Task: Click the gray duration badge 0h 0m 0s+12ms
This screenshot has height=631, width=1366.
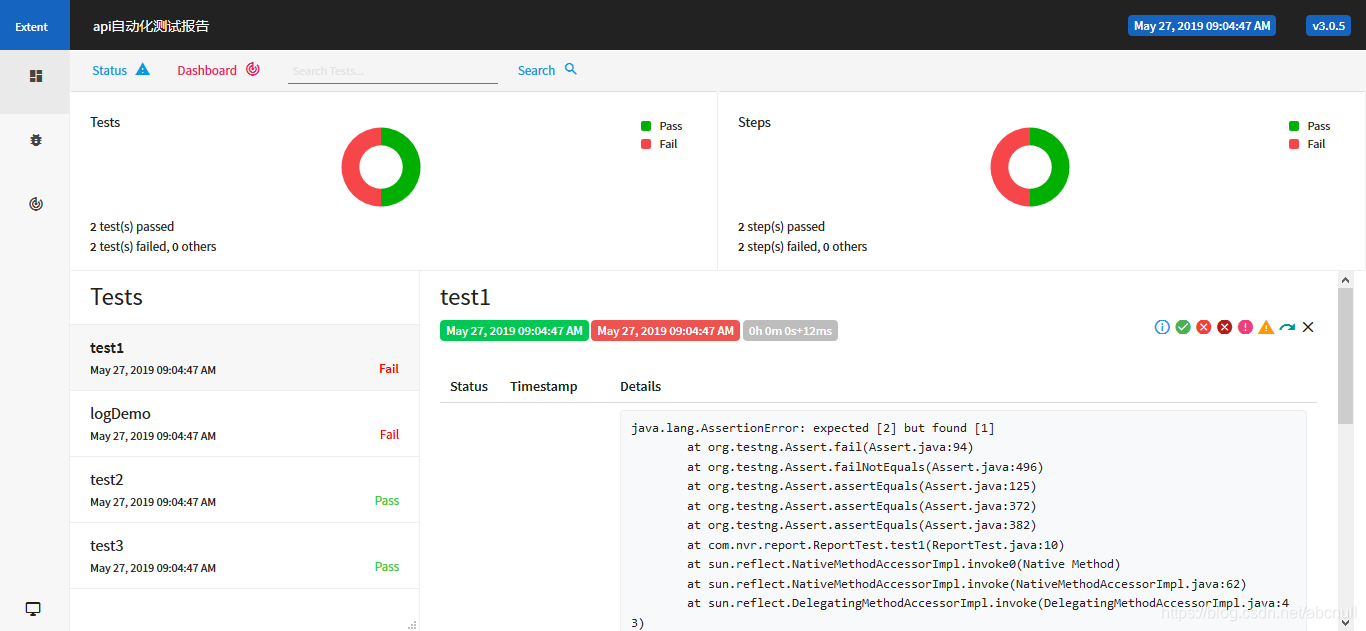Action: (790, 330)
